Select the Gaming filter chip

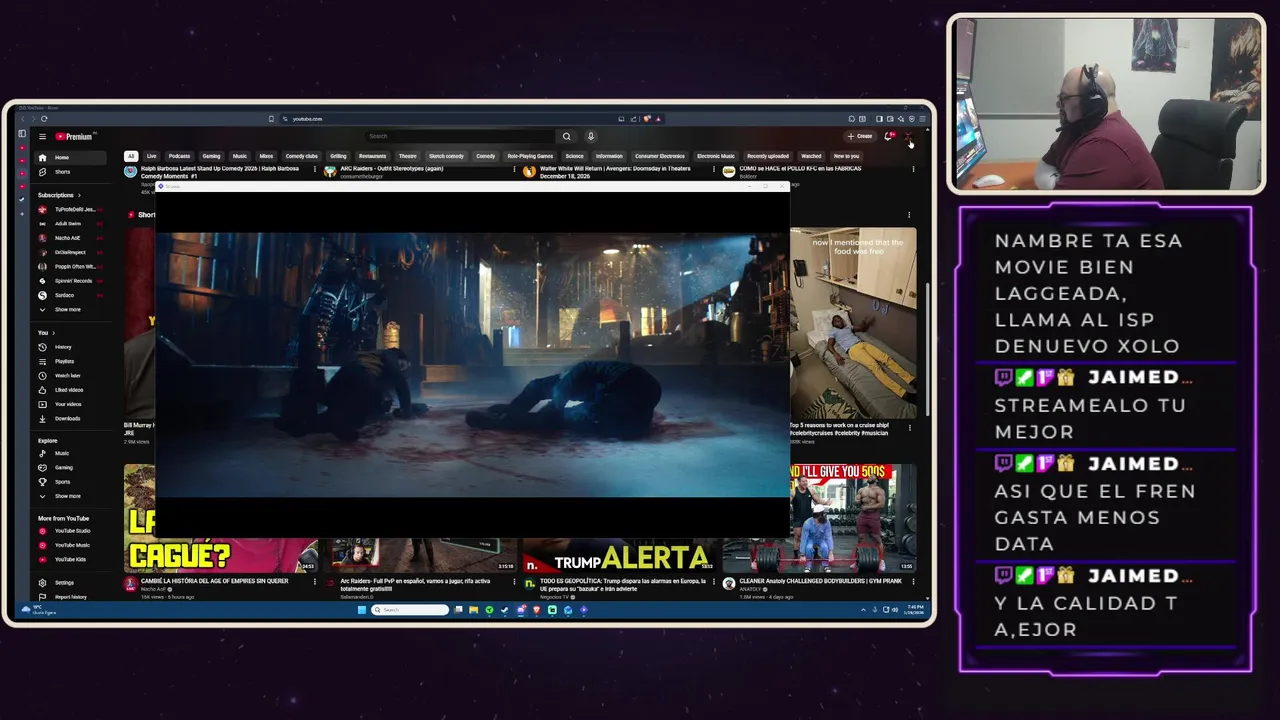(211, 156)
